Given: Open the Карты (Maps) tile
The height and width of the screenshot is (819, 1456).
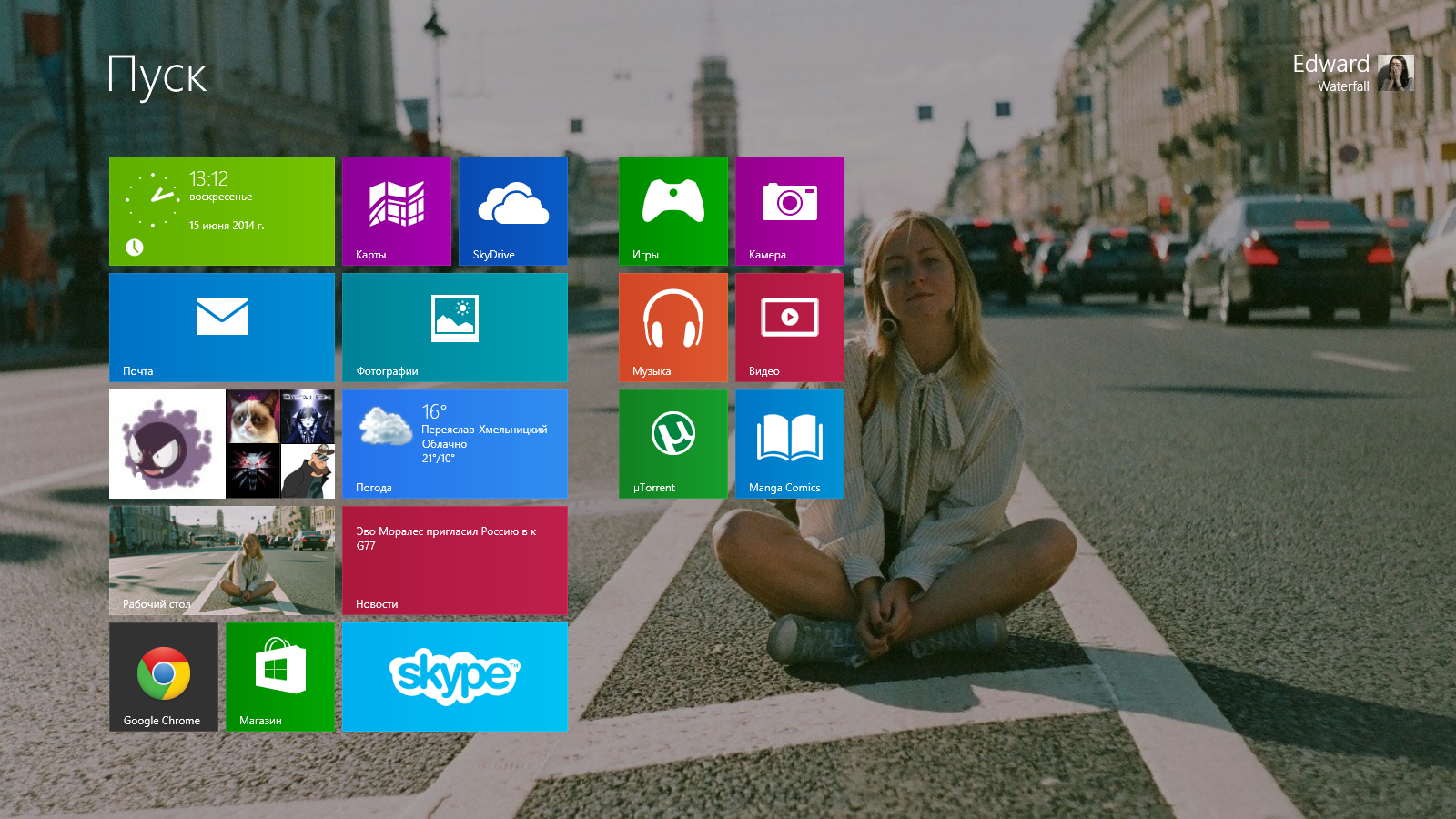Looking at the screenshot, I should pos(396,211).
